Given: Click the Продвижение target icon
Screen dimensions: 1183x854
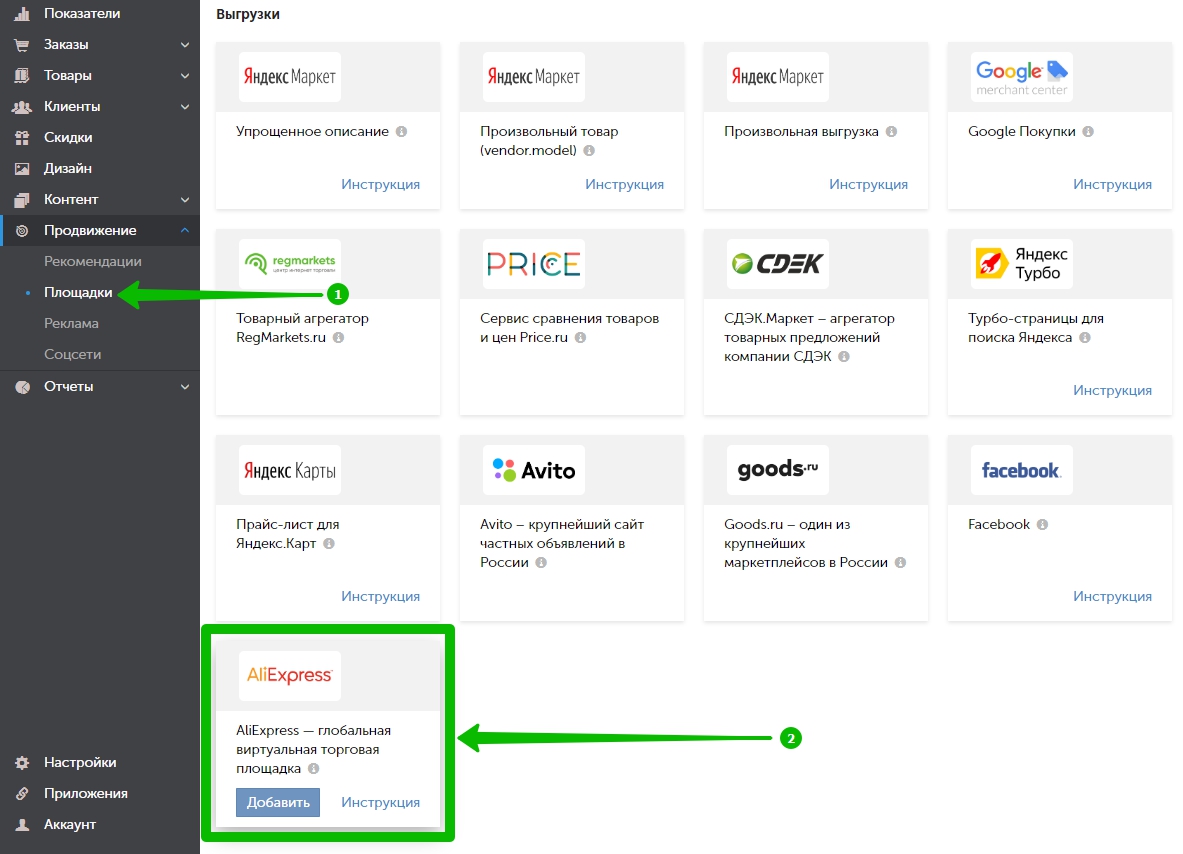Looking at the screenshot, I should pos(22,230).
